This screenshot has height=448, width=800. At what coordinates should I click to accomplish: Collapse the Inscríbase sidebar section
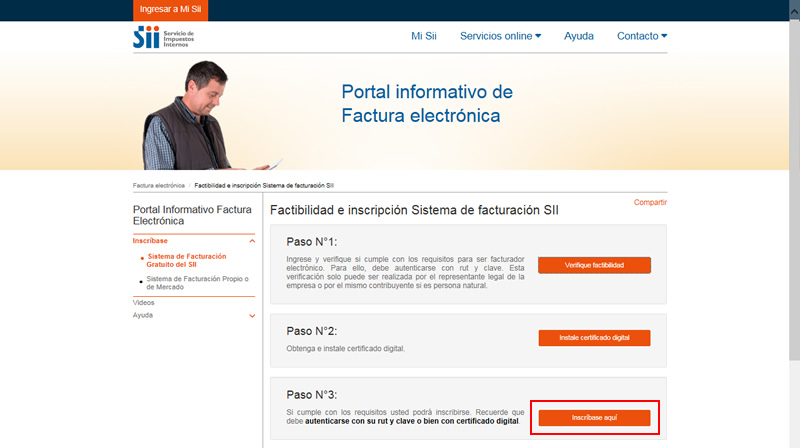252,241
